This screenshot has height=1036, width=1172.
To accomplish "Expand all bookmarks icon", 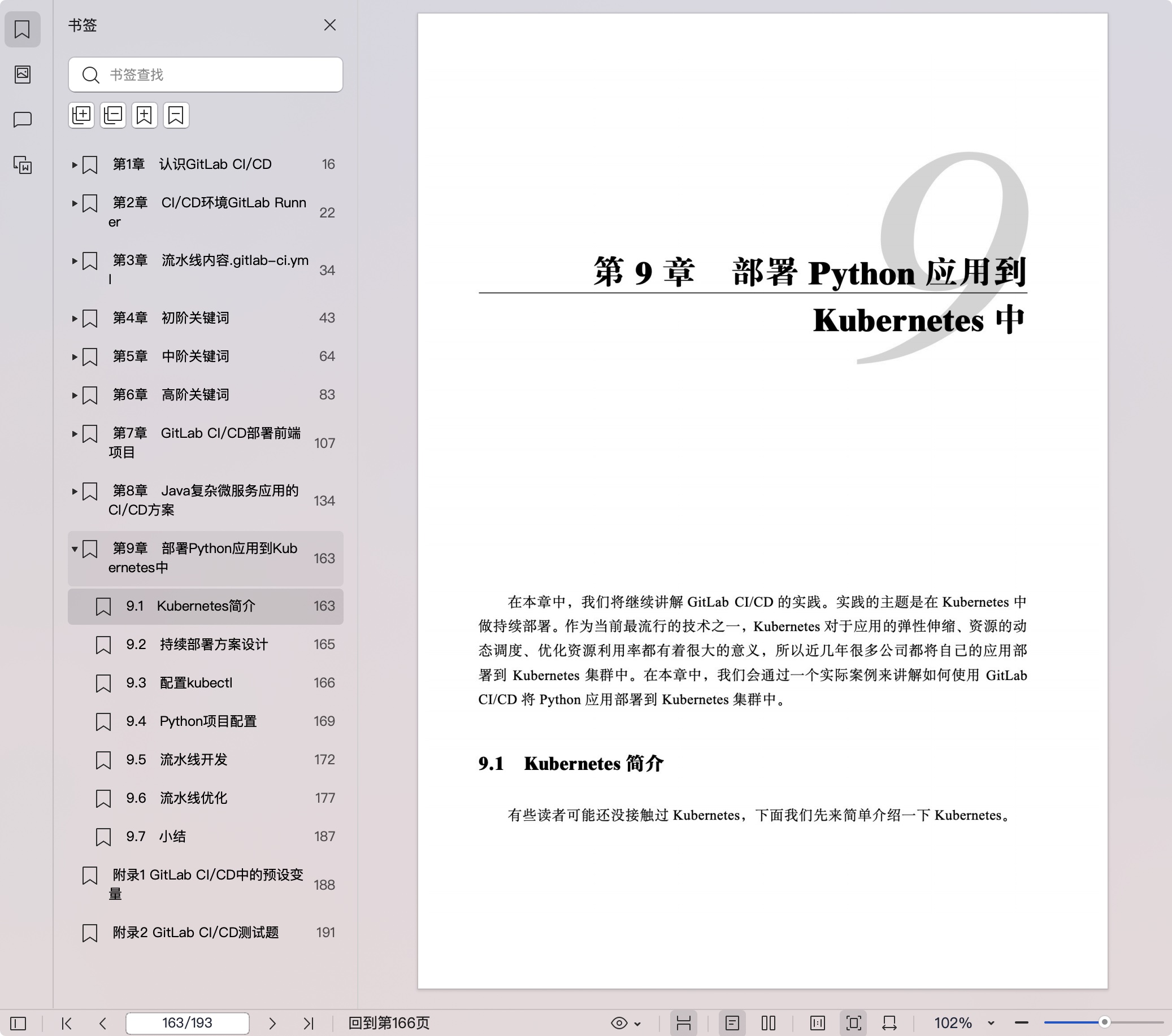I will [x=81, y=115].
